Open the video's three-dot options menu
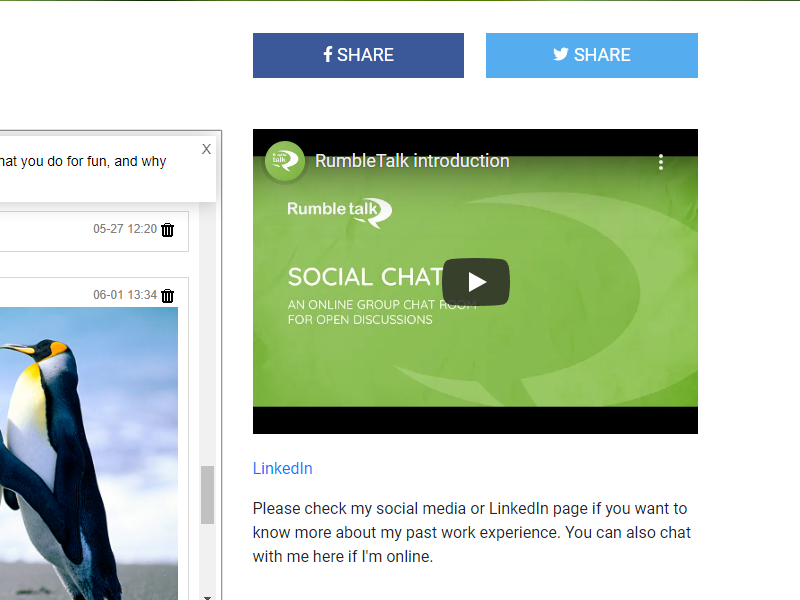The width and height of the screenshot is (800, 600). pyautogui.click(x=661, y=162)
